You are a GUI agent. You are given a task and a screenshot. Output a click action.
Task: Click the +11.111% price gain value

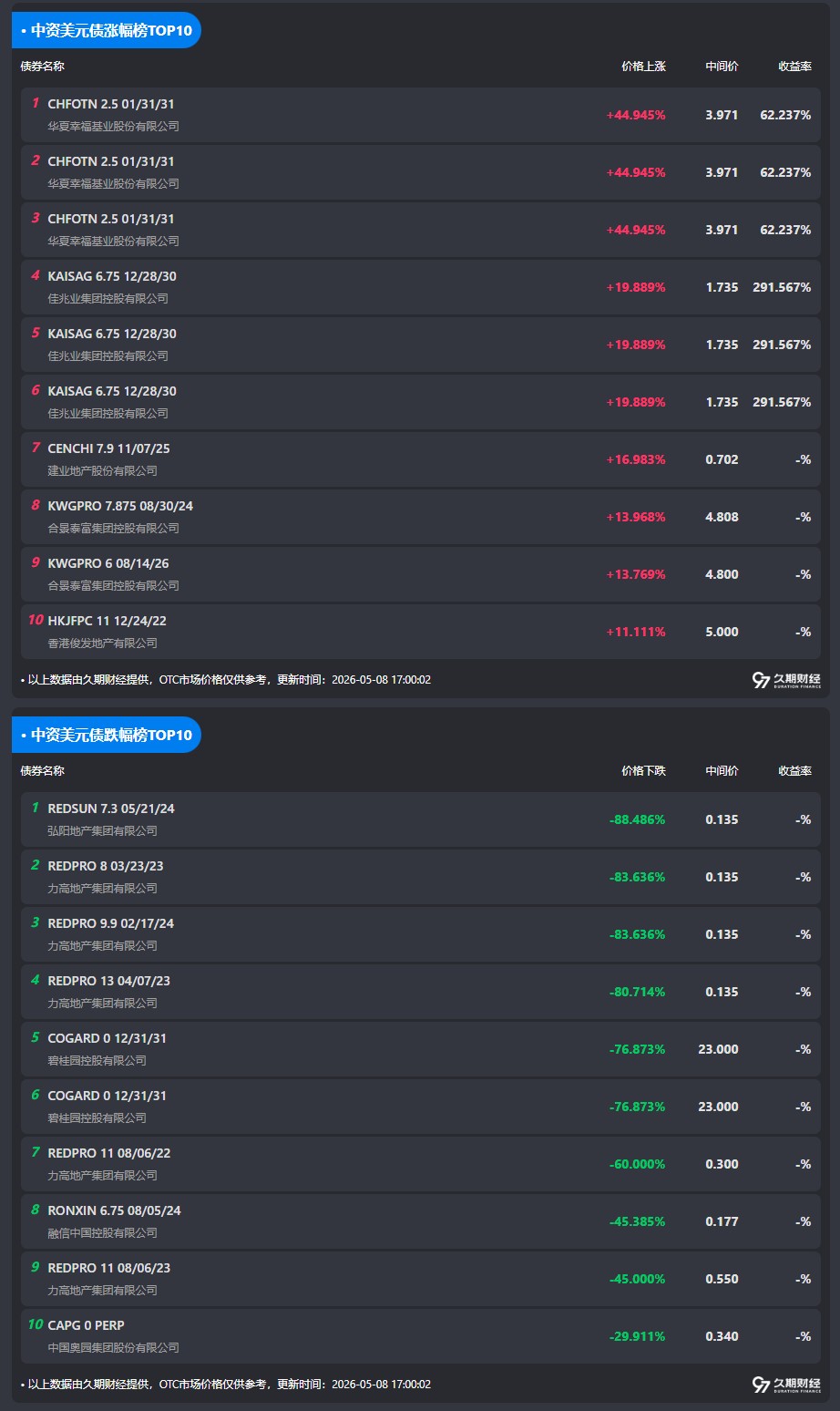click(x=636, y=633)
